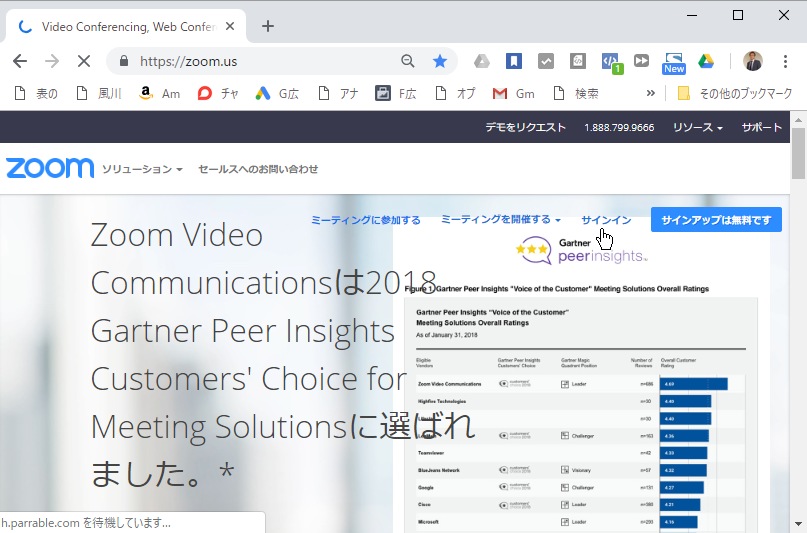
Task: Expand the リソース dropdown
Action: click(698, 127)
